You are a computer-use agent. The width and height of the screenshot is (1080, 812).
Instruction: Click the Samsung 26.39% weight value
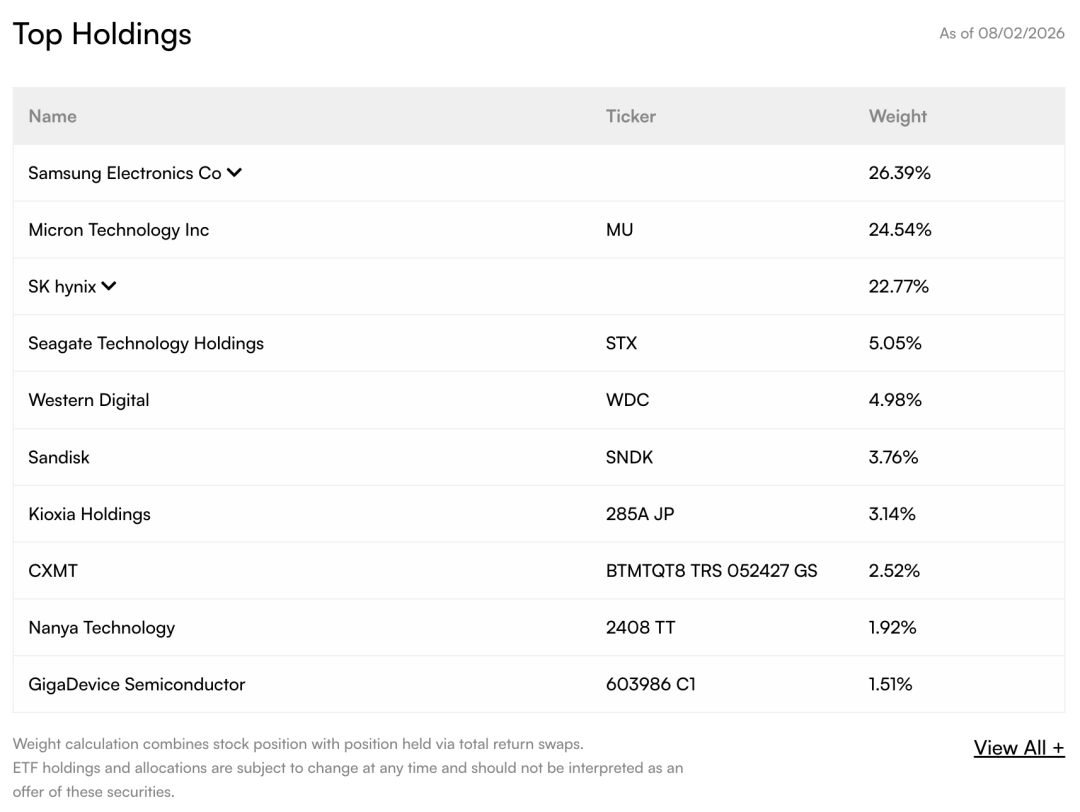pos(900,173)
